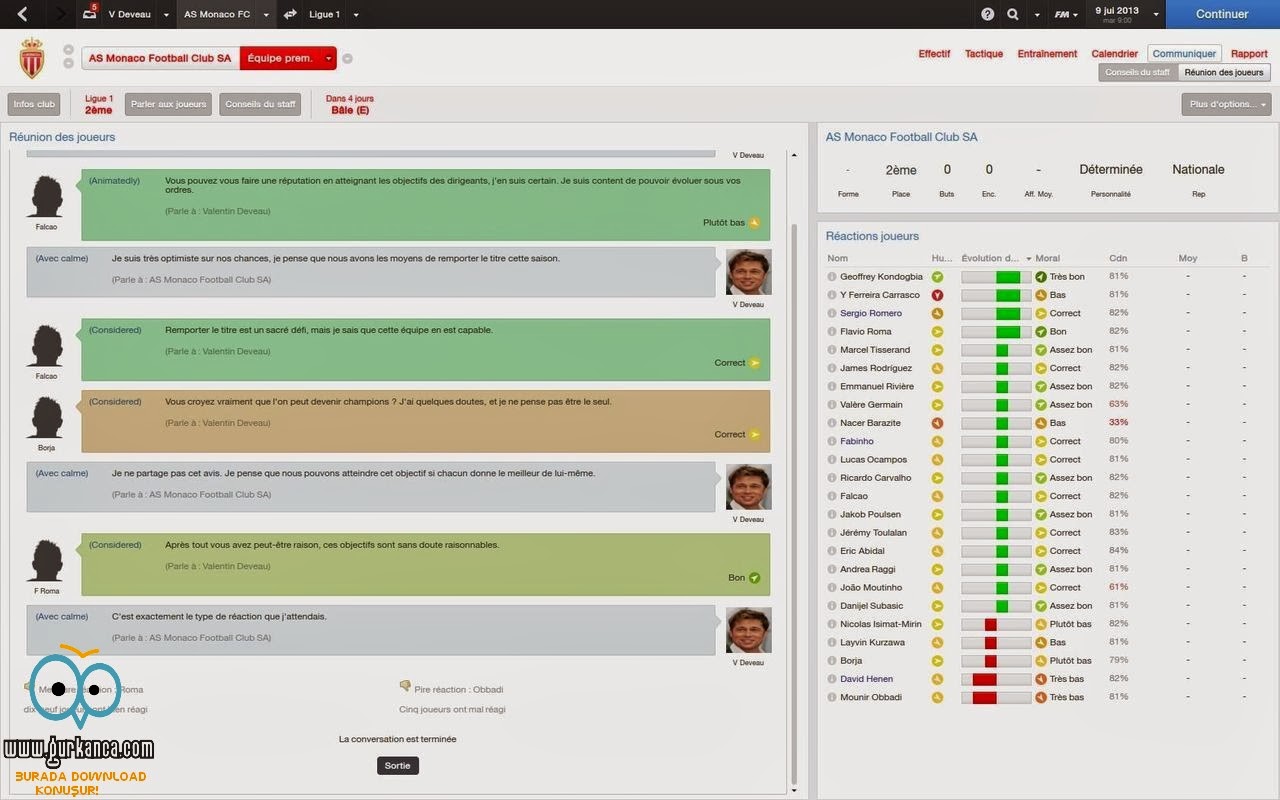
Task: Click the Très bon moral icon for Kondogbia
Action: click(1041, 277)
